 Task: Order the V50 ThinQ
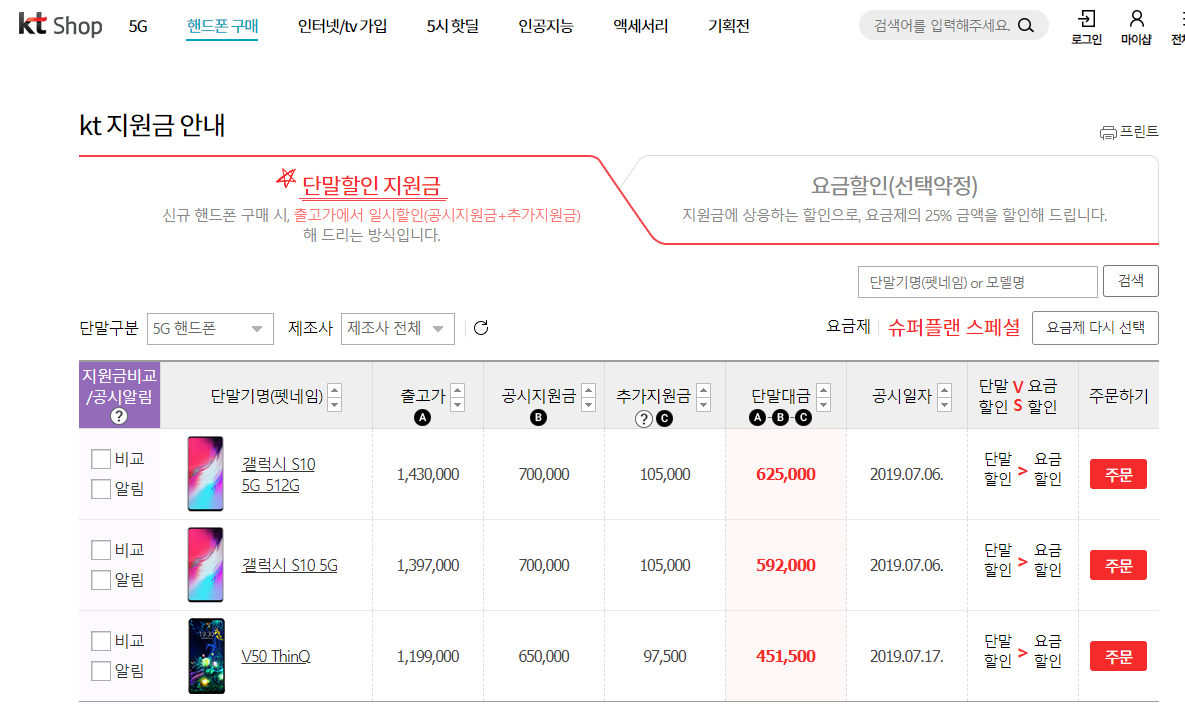point(1118,656)
